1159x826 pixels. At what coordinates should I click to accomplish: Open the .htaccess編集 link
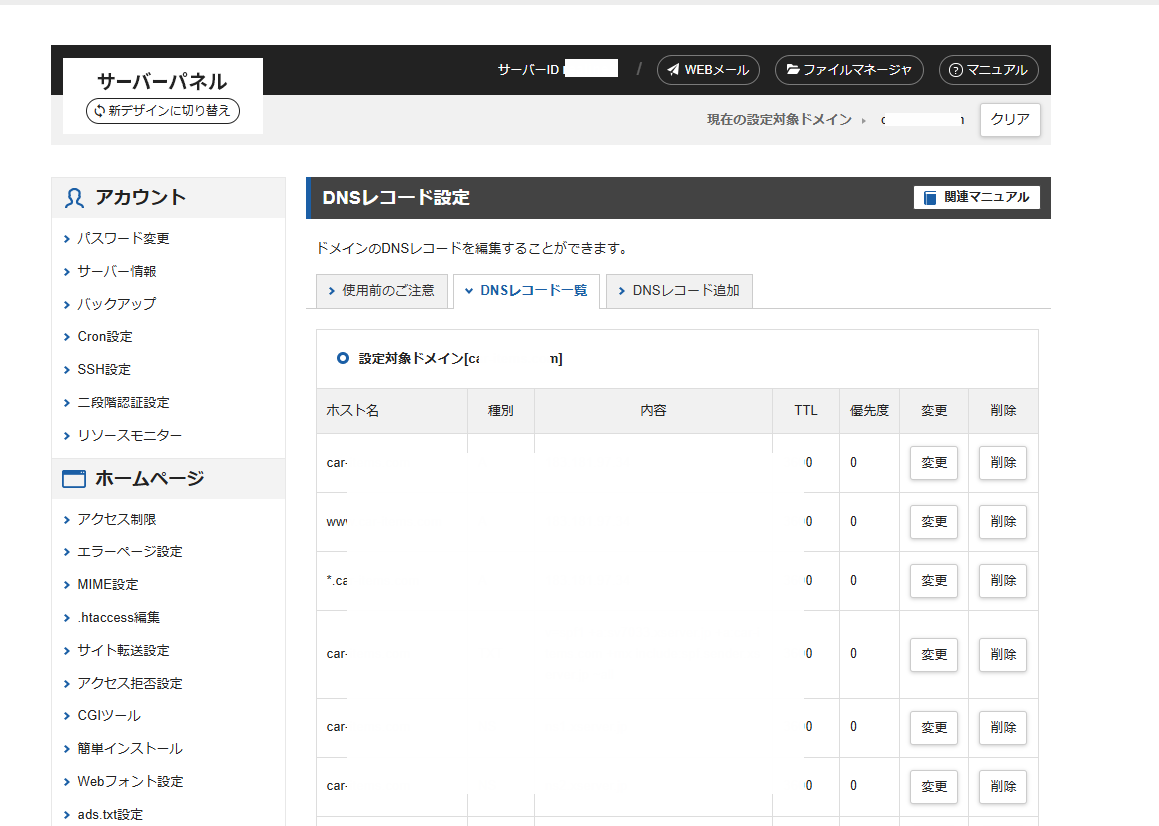pyautogui.click(x=118, y=618)
